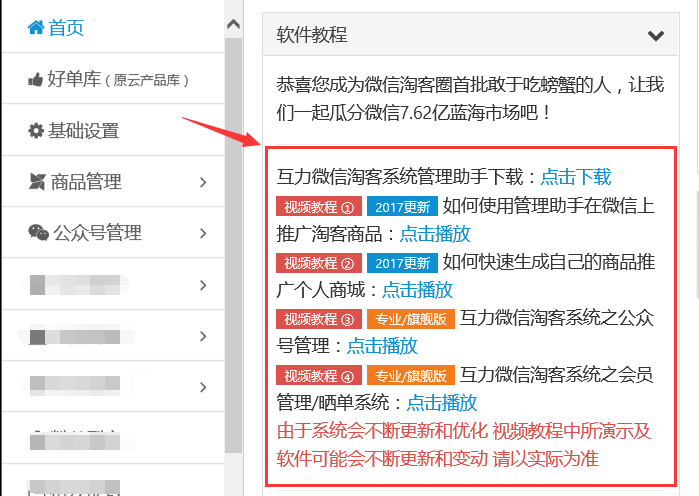The height and width of the screenshot is (496, 699).
Task: Expand 公众号管理 submenu chevron
Action: pos(203,233)
